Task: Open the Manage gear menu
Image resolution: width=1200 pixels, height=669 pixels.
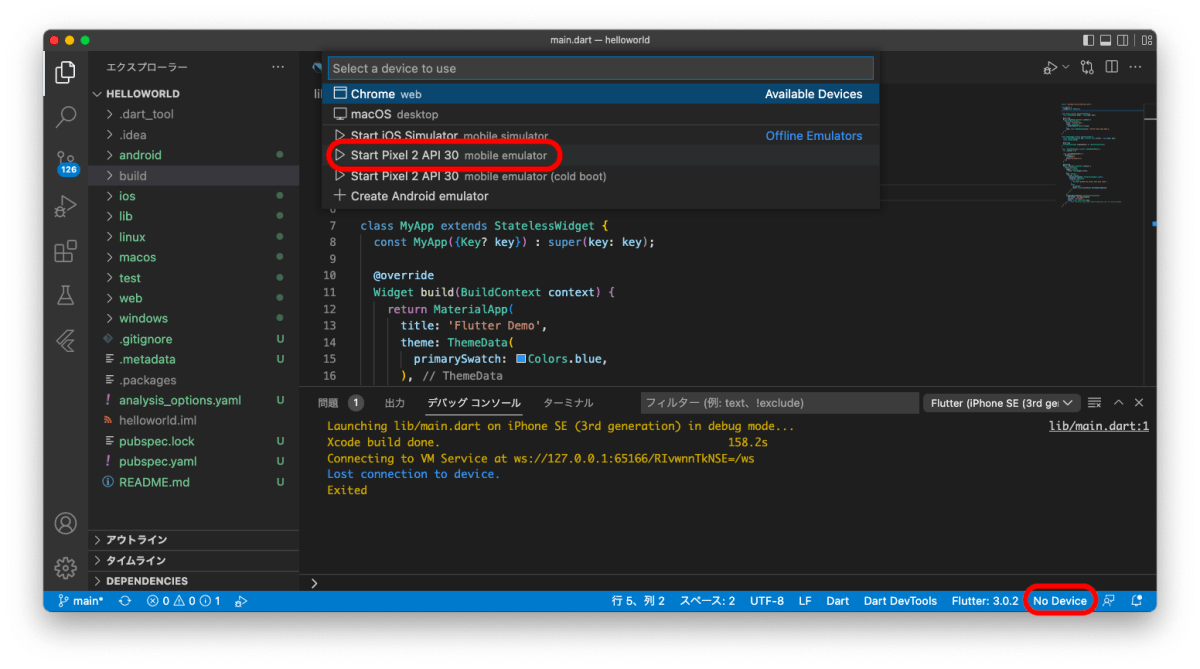Action: coord(66,567)
